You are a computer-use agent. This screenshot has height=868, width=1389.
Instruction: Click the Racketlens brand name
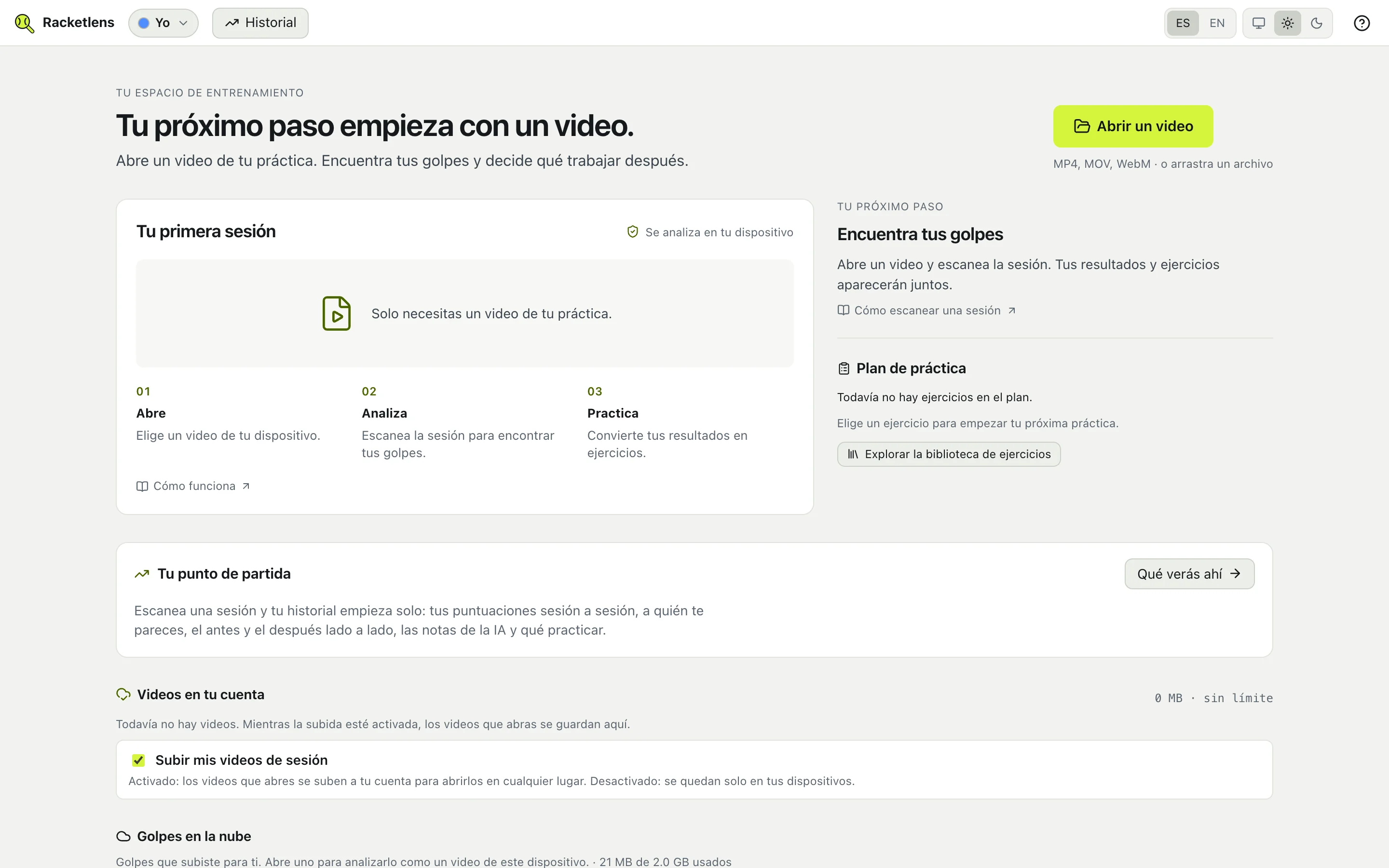point(78,23)
